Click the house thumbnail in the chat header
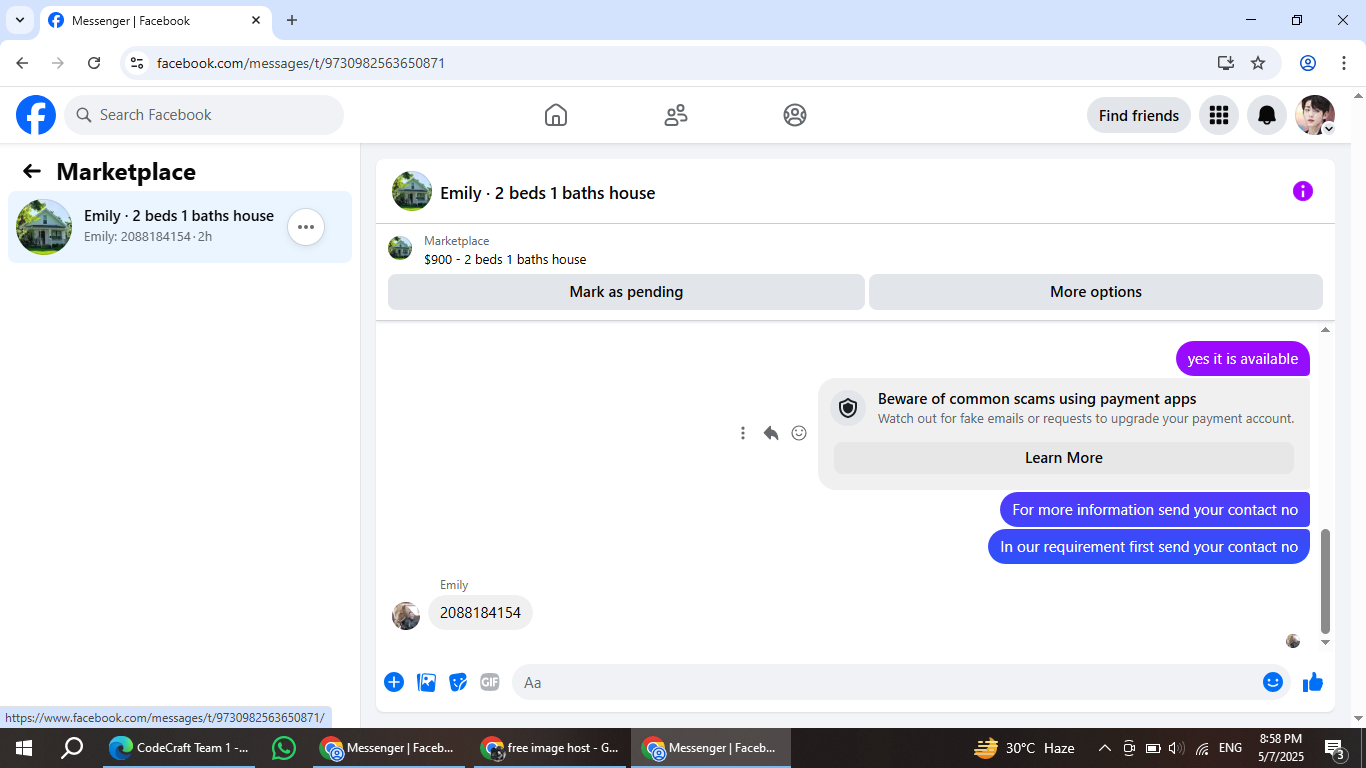The image size is (1366, 768). pos(412,191)
